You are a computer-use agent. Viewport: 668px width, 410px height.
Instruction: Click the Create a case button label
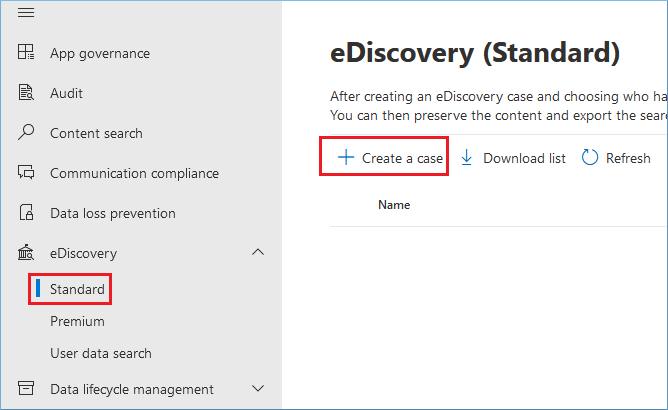coord(403,159)
